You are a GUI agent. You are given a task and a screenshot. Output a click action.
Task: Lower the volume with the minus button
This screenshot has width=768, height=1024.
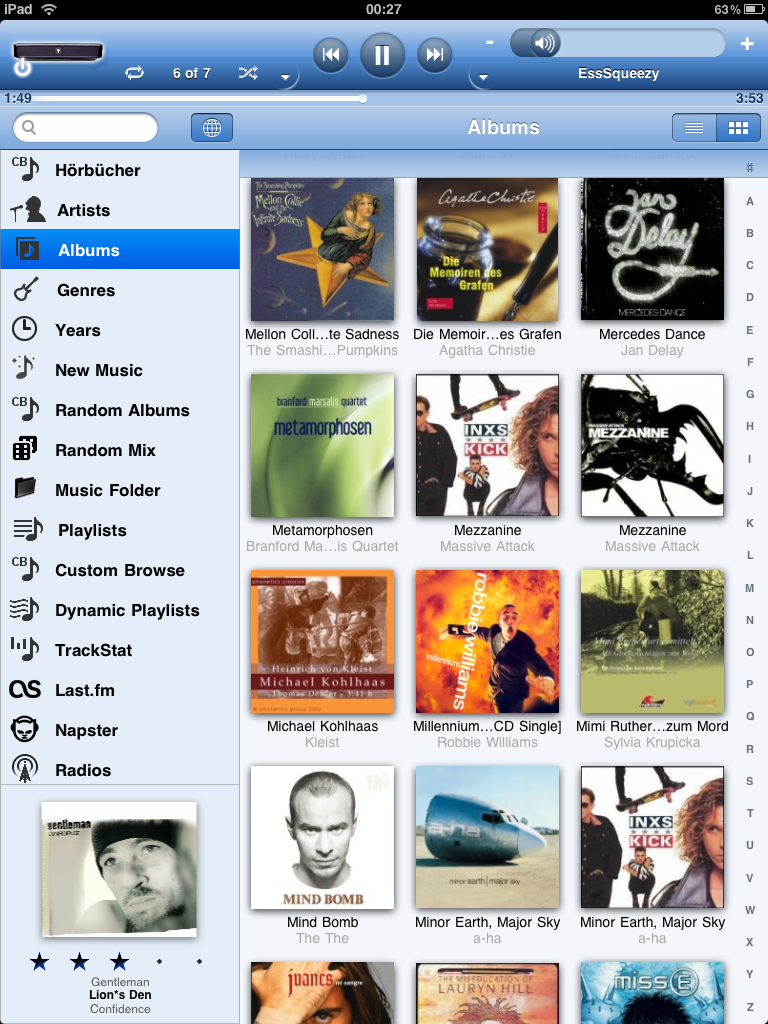coord(490,43)
